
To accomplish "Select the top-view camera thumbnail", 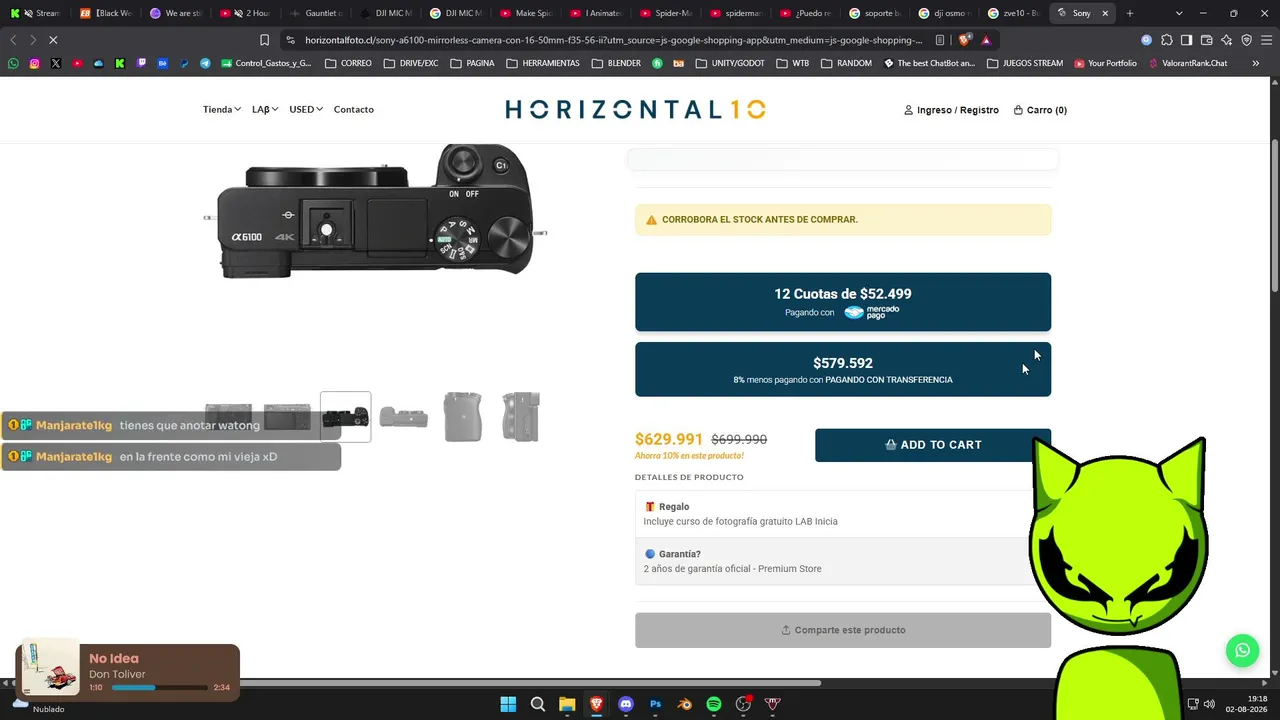I will [x=345, y=417].
